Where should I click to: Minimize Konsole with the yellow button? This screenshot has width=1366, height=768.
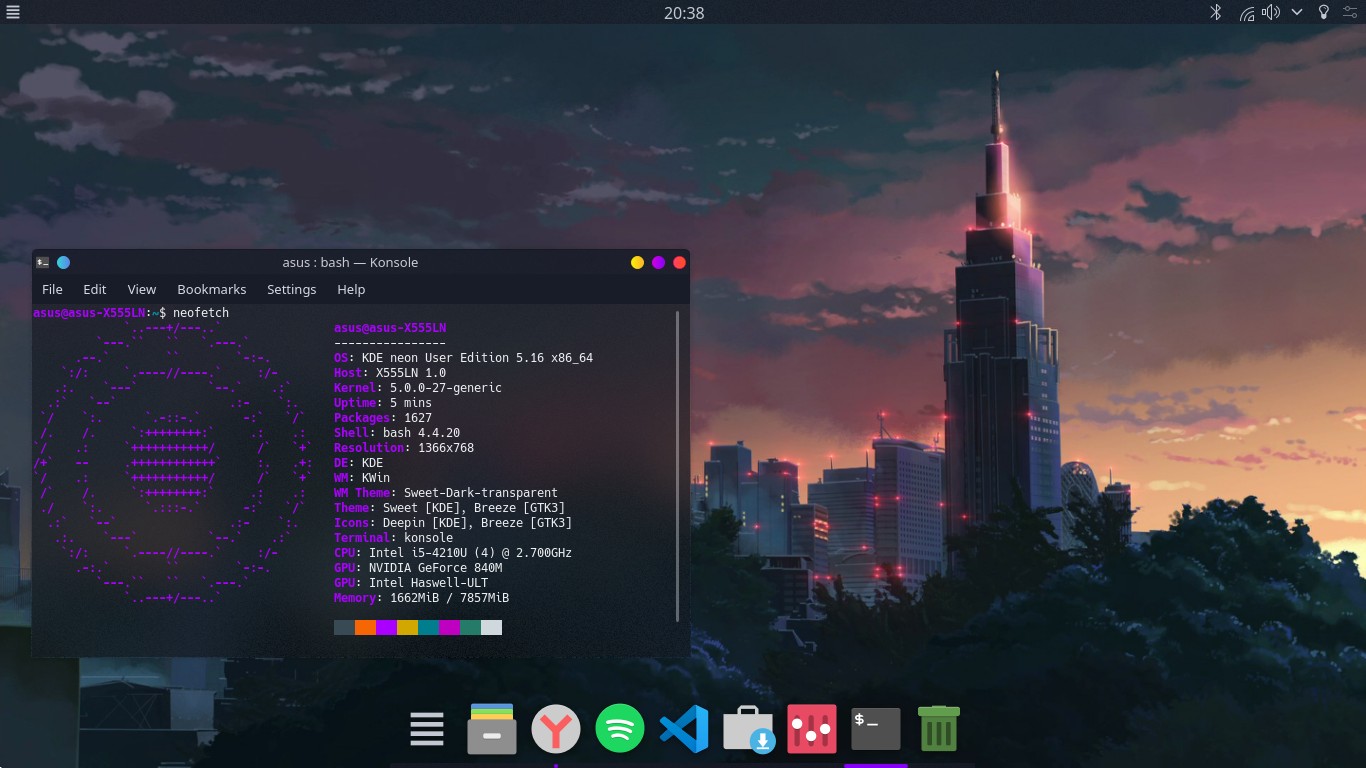tap(637, 262)
